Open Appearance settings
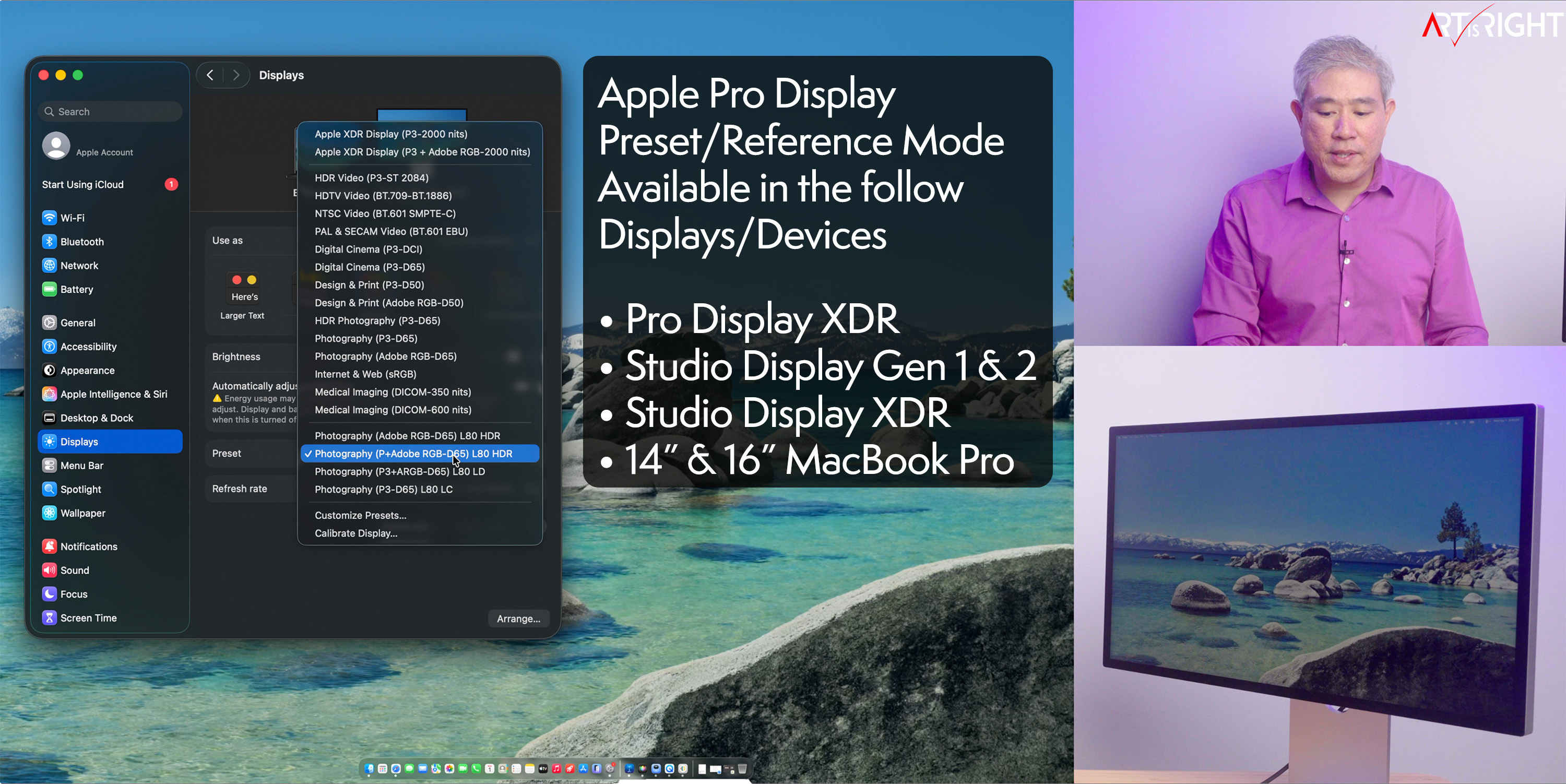Screen dimensions: 1566x784 click(110, 370)
